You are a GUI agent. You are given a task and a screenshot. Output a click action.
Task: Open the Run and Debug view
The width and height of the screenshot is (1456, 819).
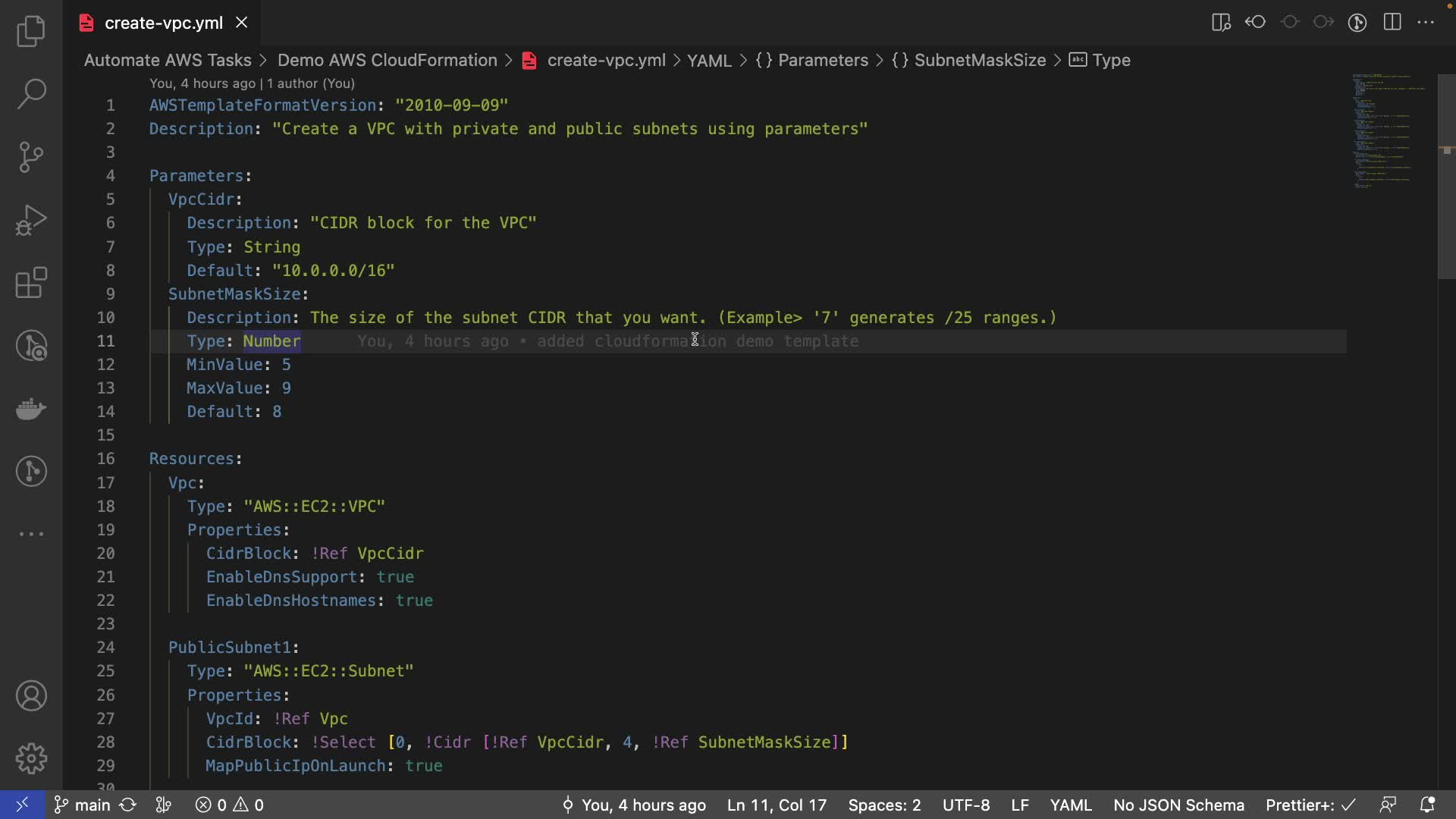point(31,220)
